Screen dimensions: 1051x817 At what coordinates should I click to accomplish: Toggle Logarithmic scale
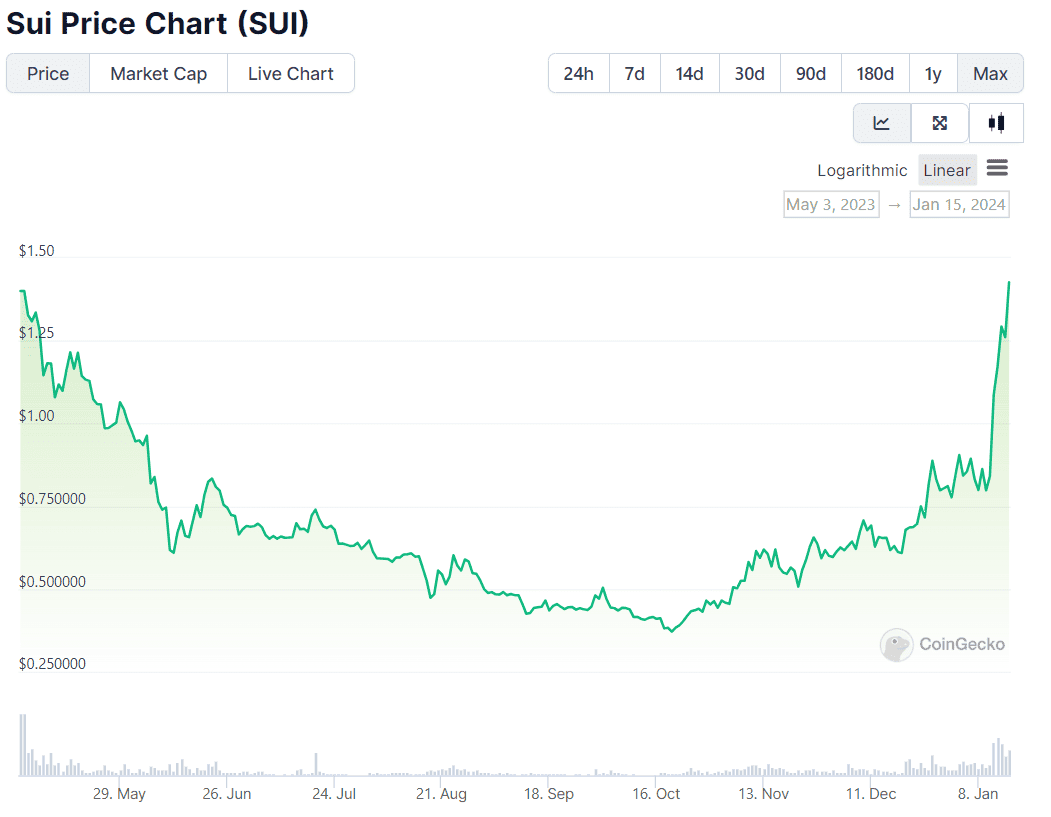coord(862,170)
